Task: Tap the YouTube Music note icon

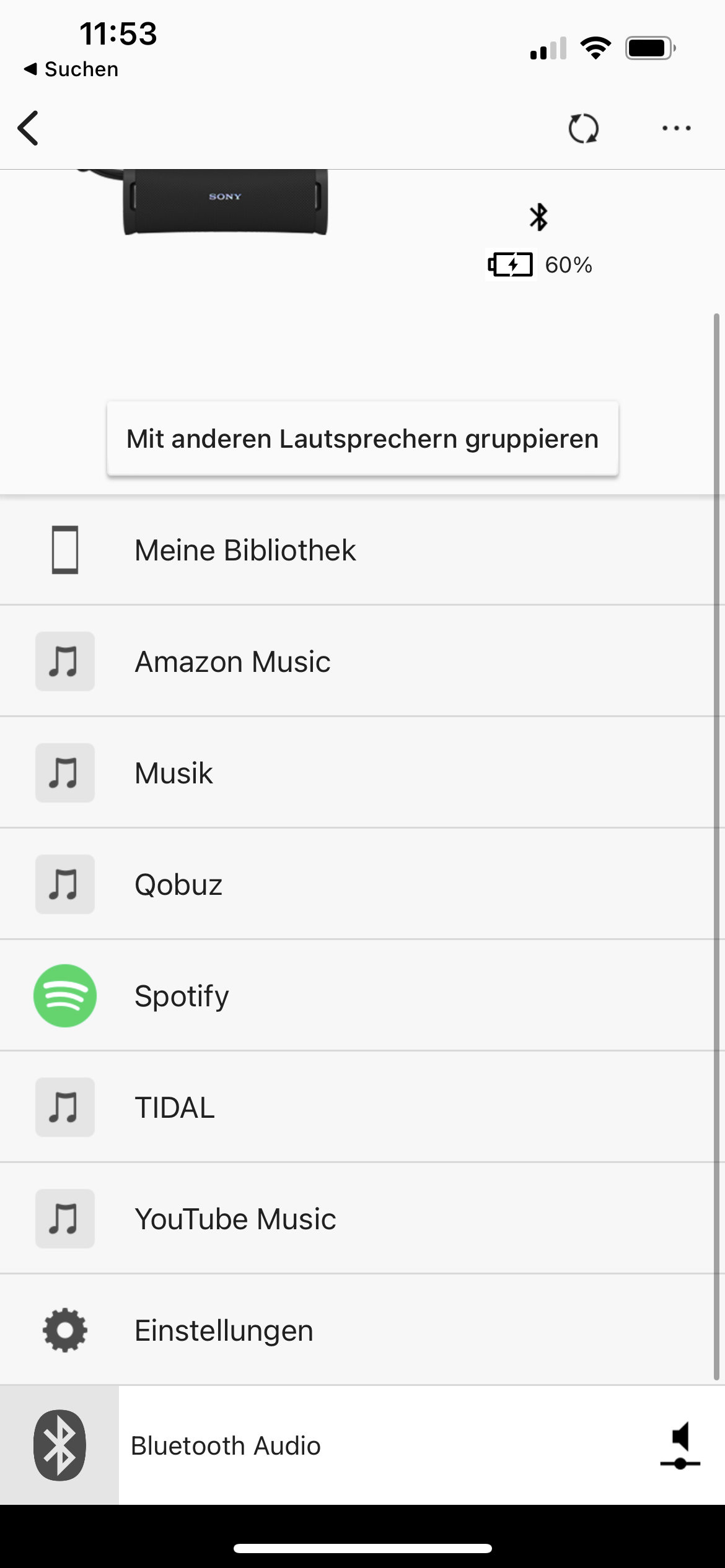Action: 65,1219
